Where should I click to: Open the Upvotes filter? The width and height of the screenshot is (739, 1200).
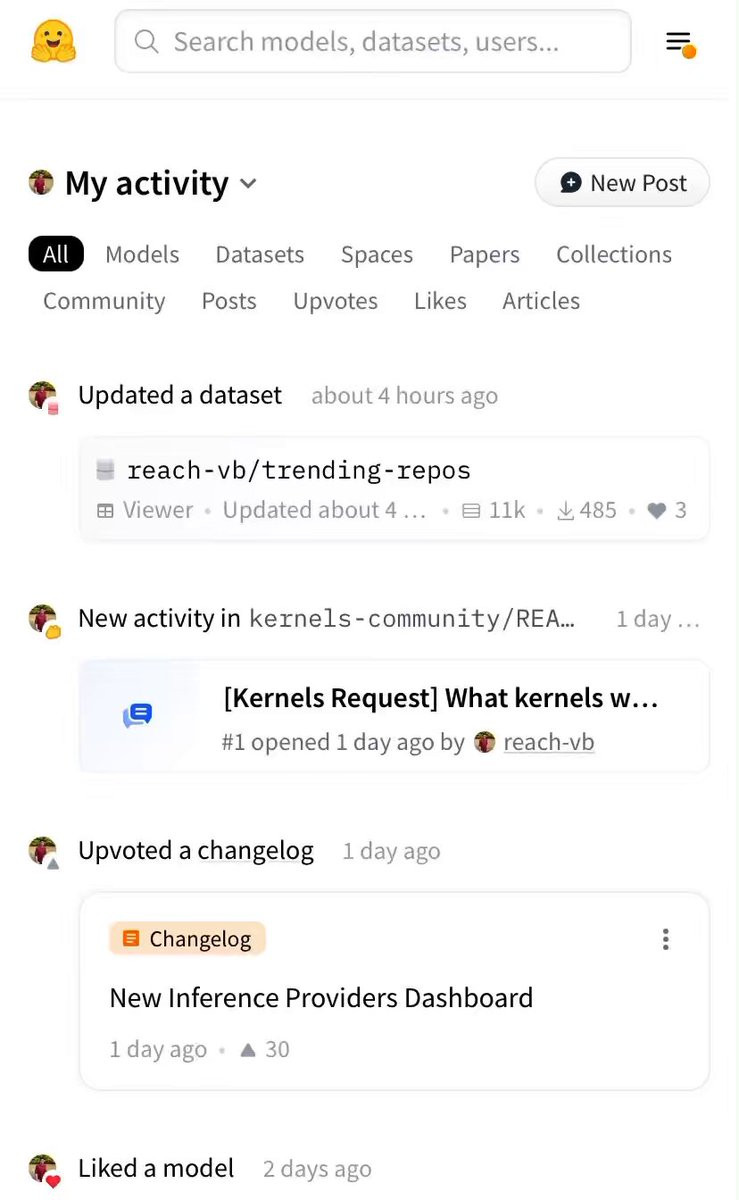335,301
